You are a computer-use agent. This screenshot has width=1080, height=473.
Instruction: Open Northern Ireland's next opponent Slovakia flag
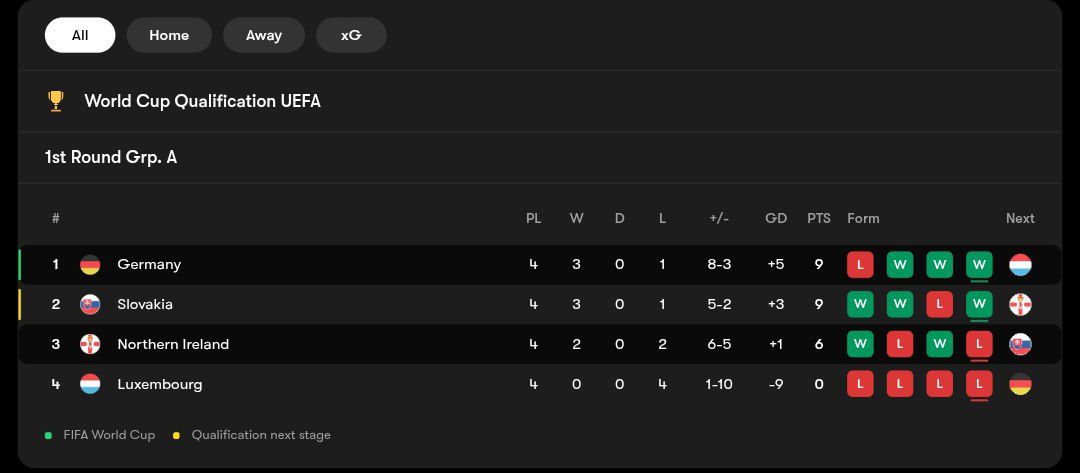pyautogui.click(x=1020, y=344)
